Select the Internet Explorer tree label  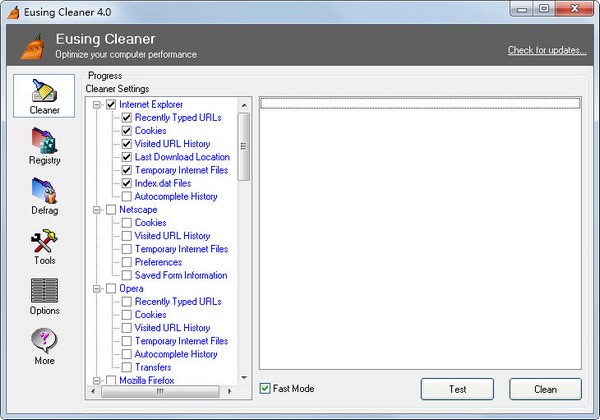(x=151, y=104)
